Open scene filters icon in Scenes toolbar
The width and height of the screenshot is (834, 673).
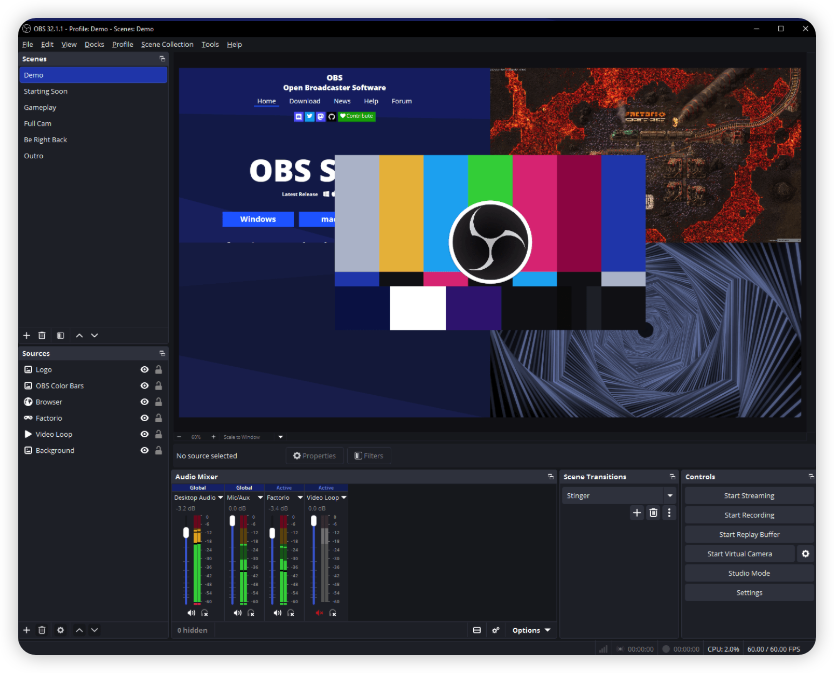(x=61, y=336)
